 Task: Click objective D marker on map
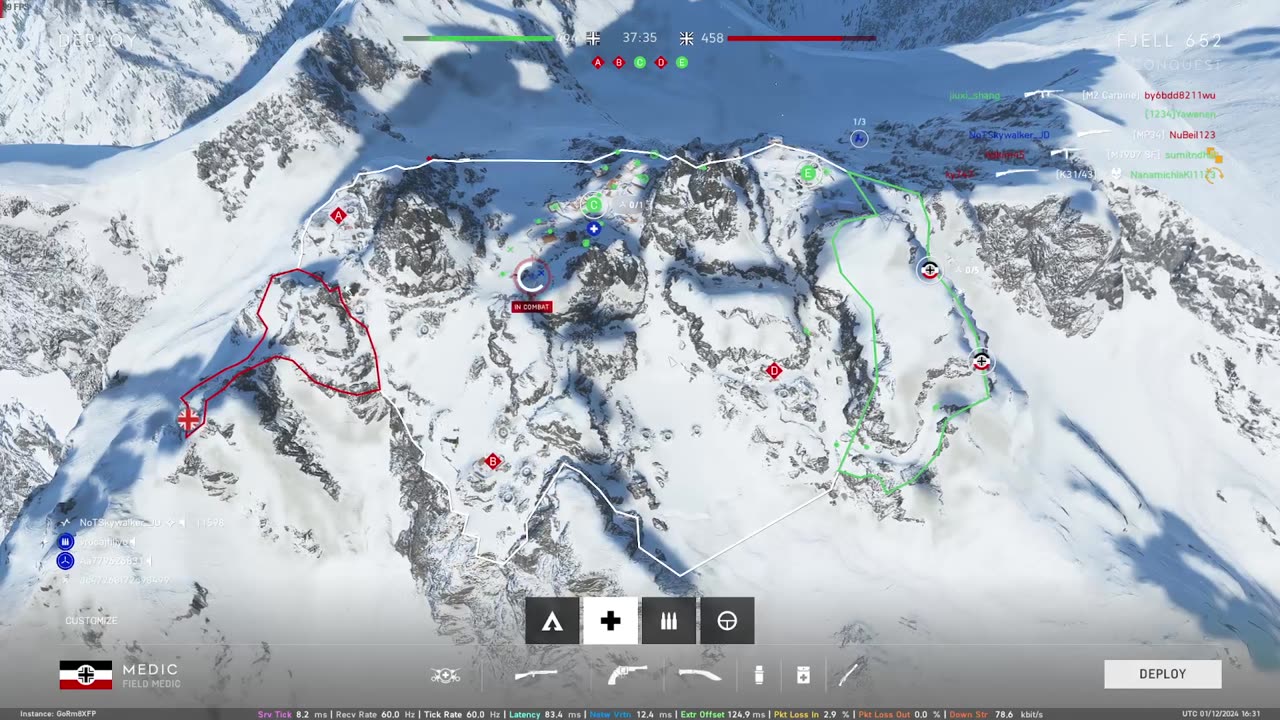[773, 371]
